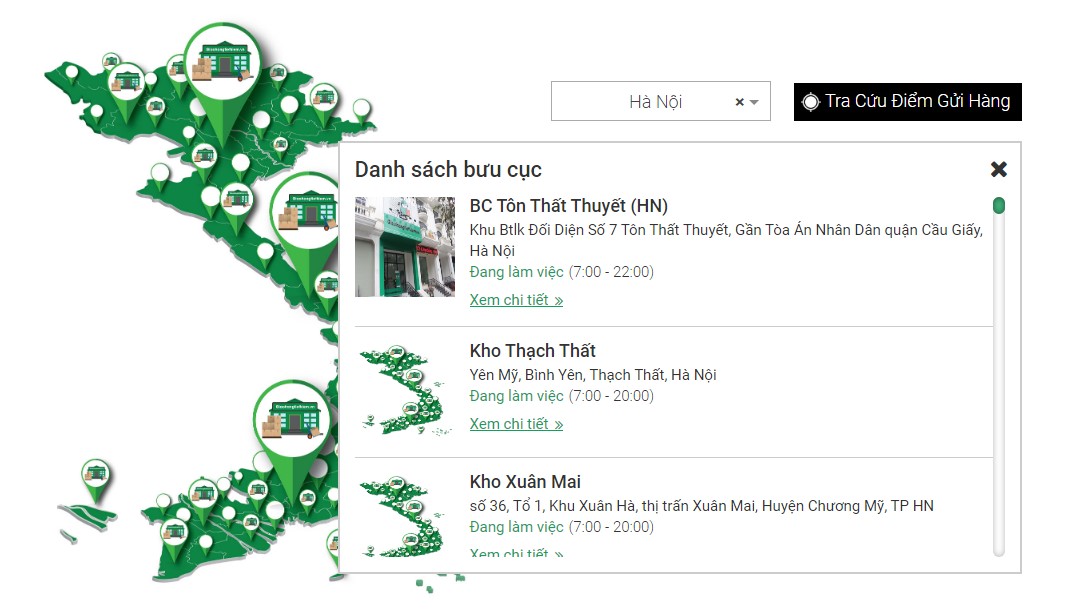This screenshot has height=615, width=1066.
Task: Open the Hà Nội province combo box
Action: click(x=660, y=101)
